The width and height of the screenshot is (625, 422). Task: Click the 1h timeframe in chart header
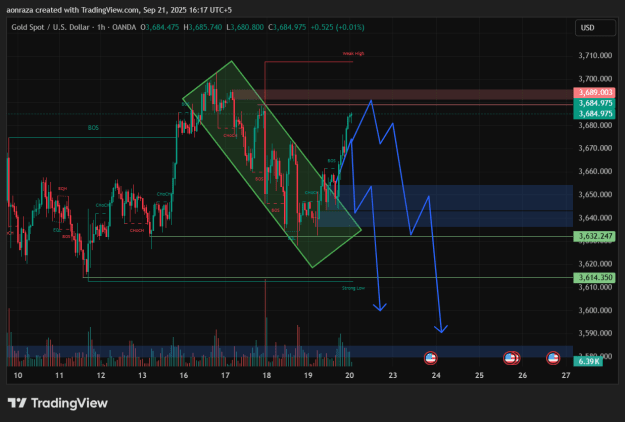click(101, 27)
